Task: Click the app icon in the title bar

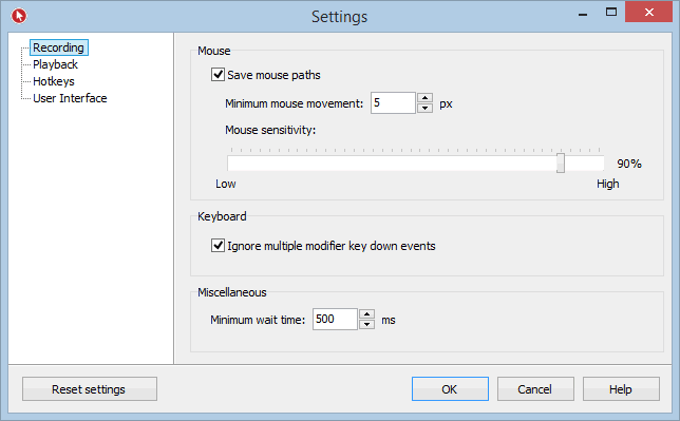Action: (19, 15)
